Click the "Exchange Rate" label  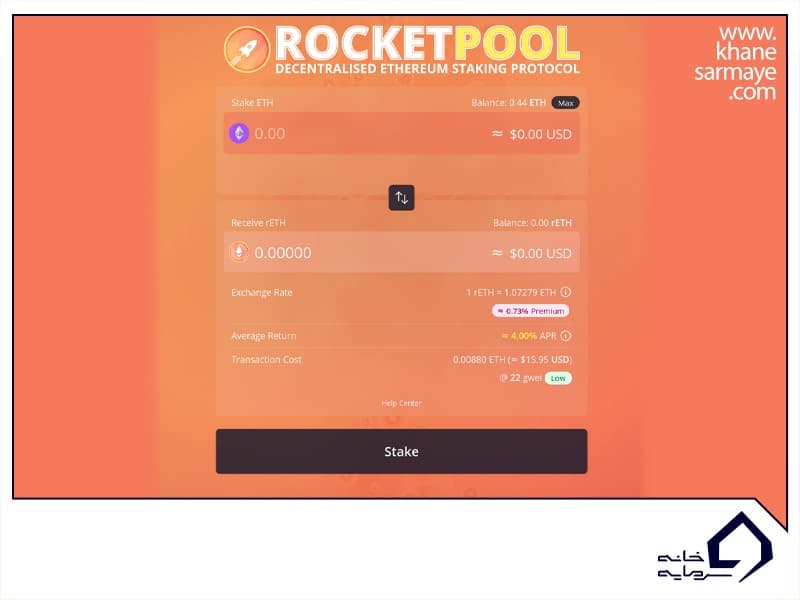click(x=262, y=292)
